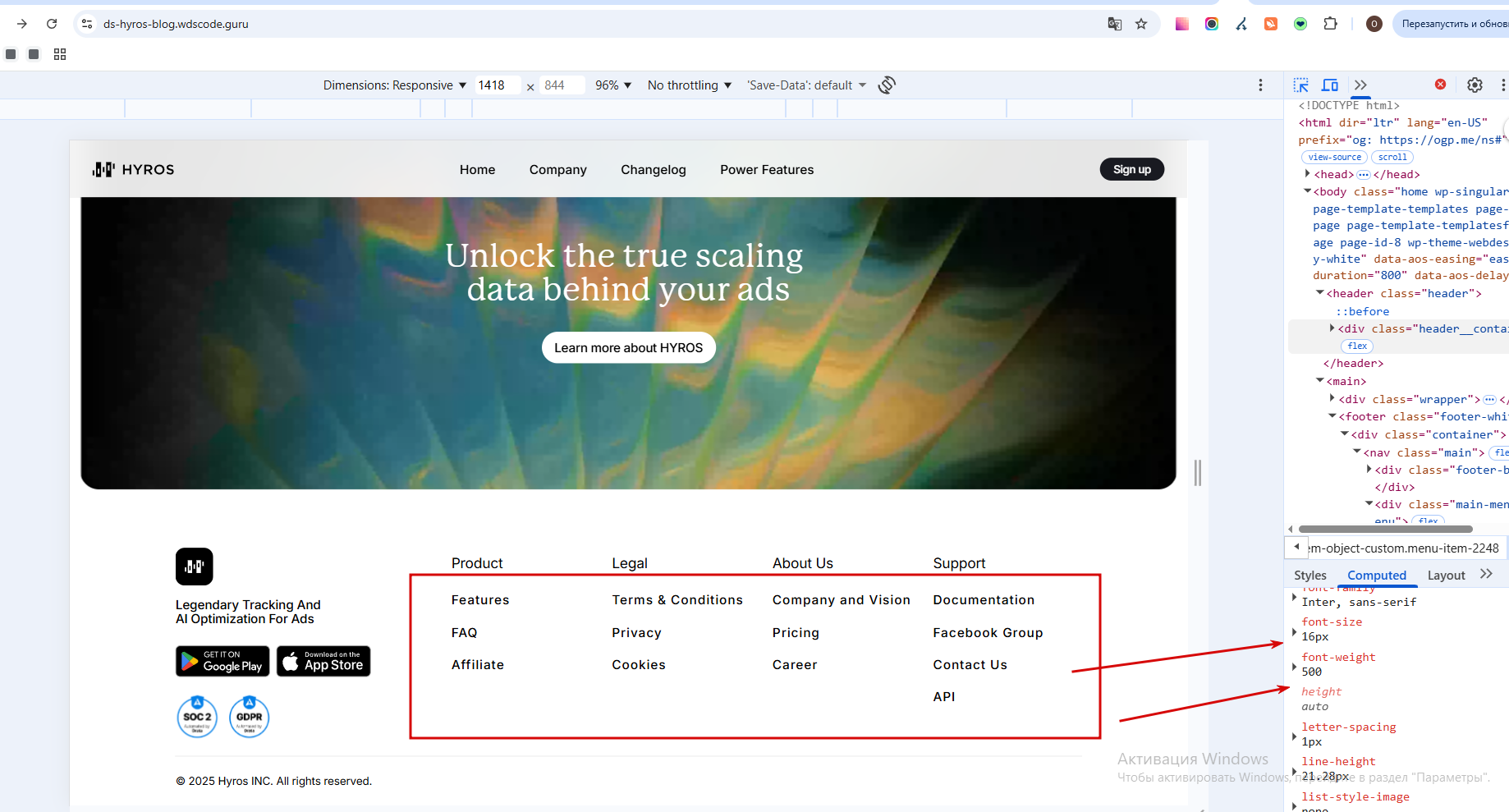Open DevTools settings gear
1509x812 pixels.
(1475, 85)
